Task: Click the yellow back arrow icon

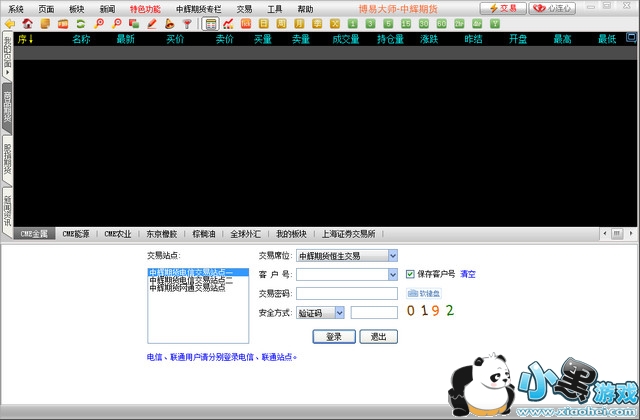Action: (x=10, y=23)
